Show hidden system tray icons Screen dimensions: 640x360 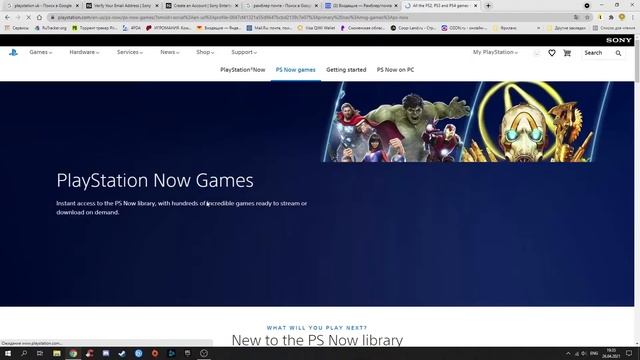(568, 353)
